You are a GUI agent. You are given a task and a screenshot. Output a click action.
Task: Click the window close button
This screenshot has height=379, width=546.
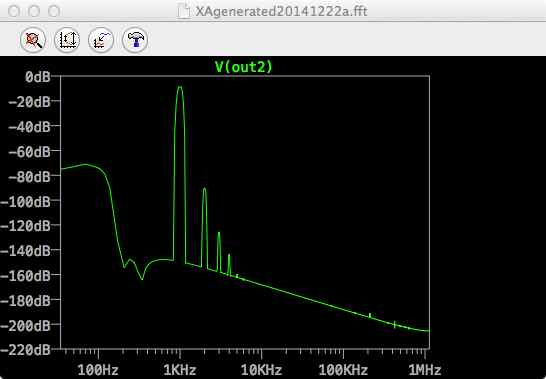(14, 11)
